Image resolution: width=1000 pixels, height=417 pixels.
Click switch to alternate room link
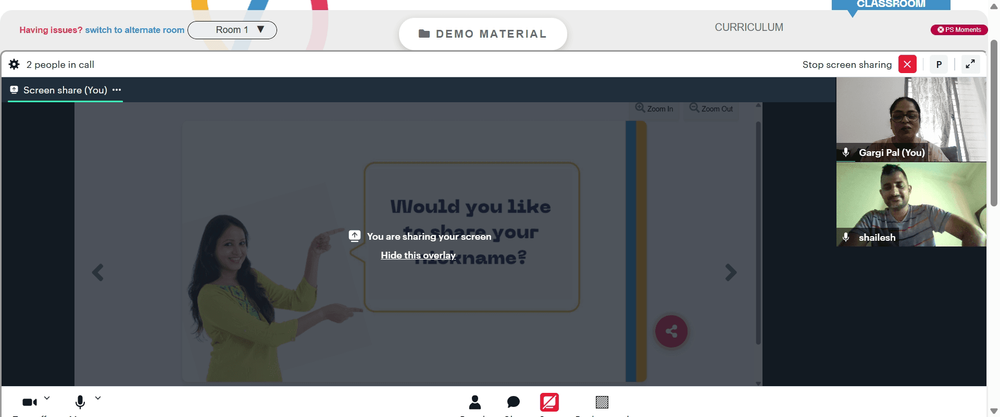click(135, 30)
